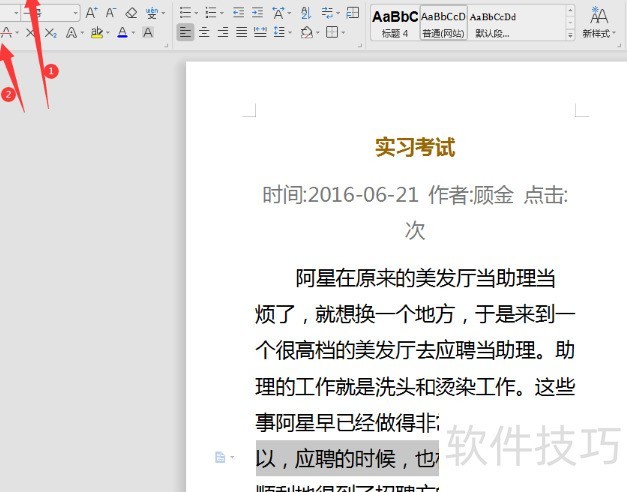This screenshot has width=627, height=492.
Task: Open the font size dropdown
Action: 75,13
